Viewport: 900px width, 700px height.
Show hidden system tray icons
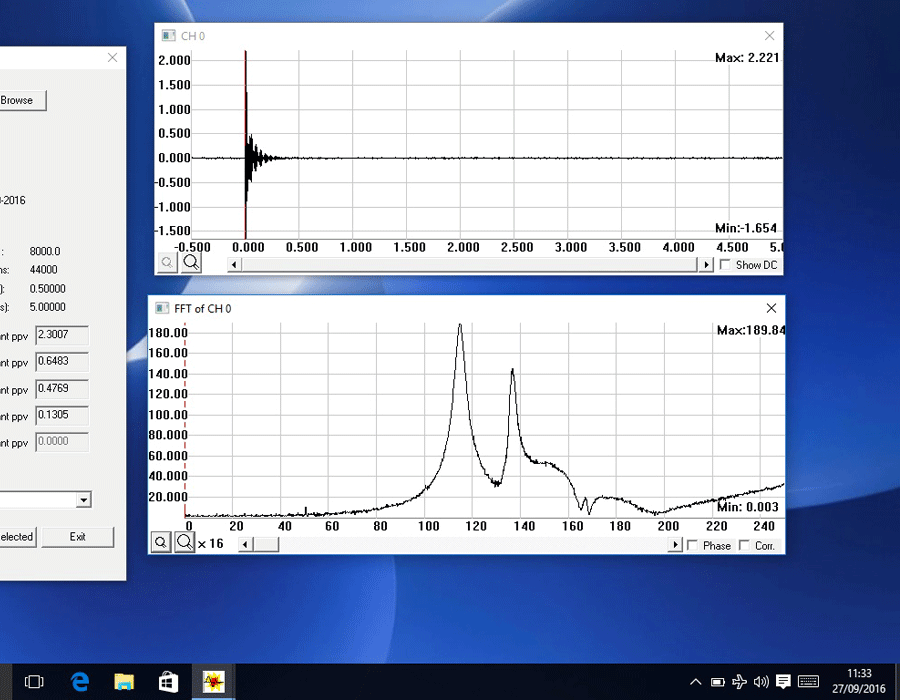pyautogui.click(x=695, y=682)
